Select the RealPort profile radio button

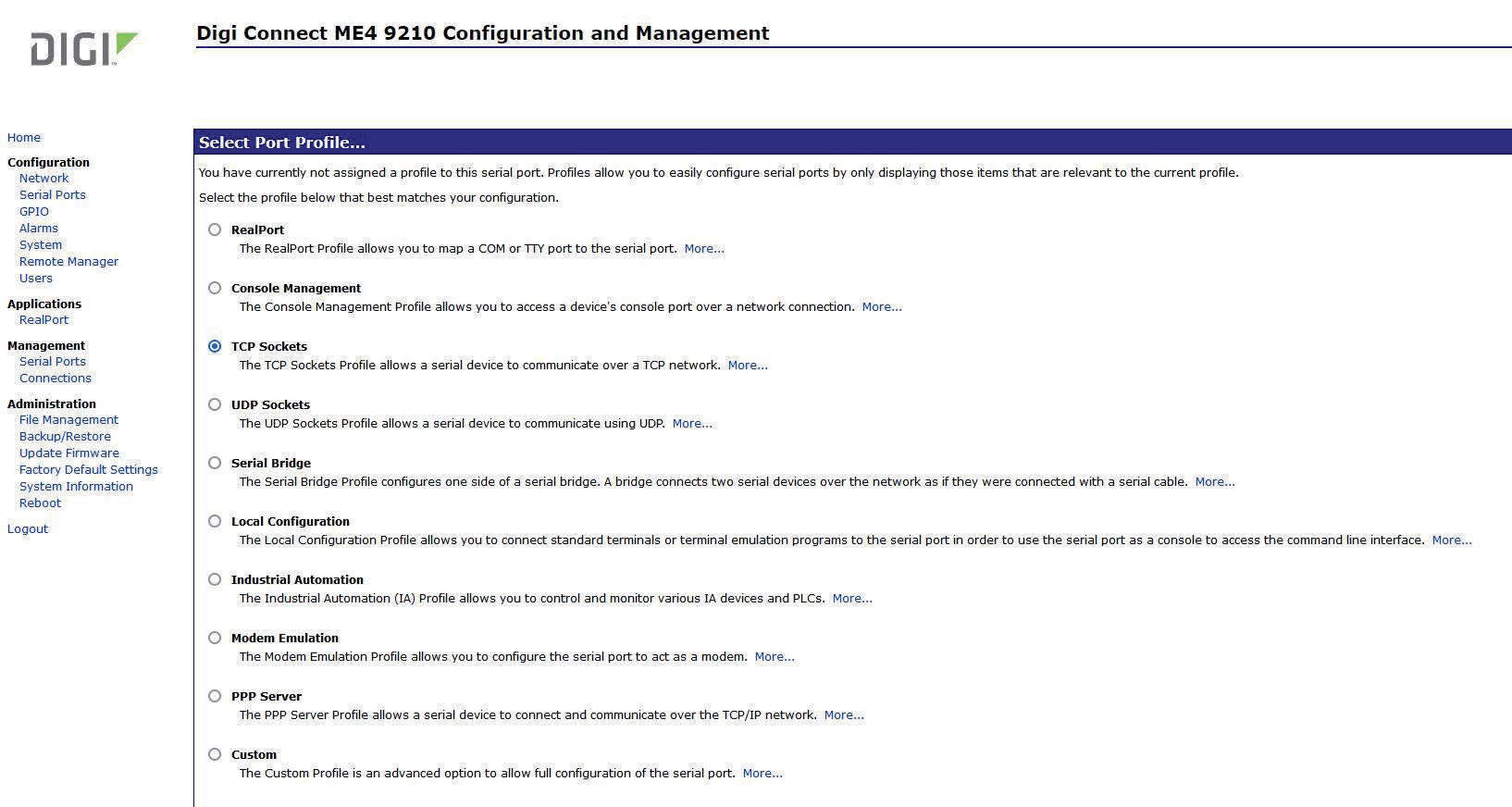215,230
